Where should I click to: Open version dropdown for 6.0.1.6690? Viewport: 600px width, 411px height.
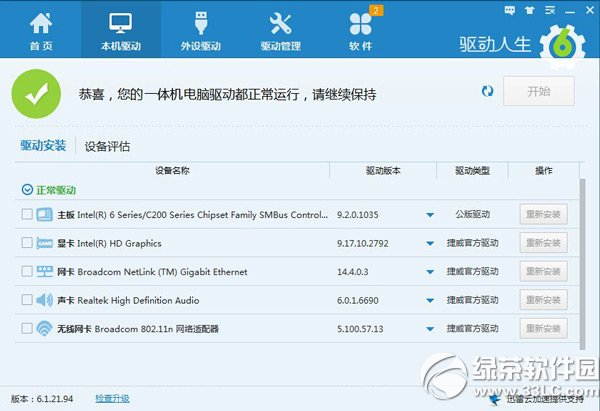pos(430,300)
